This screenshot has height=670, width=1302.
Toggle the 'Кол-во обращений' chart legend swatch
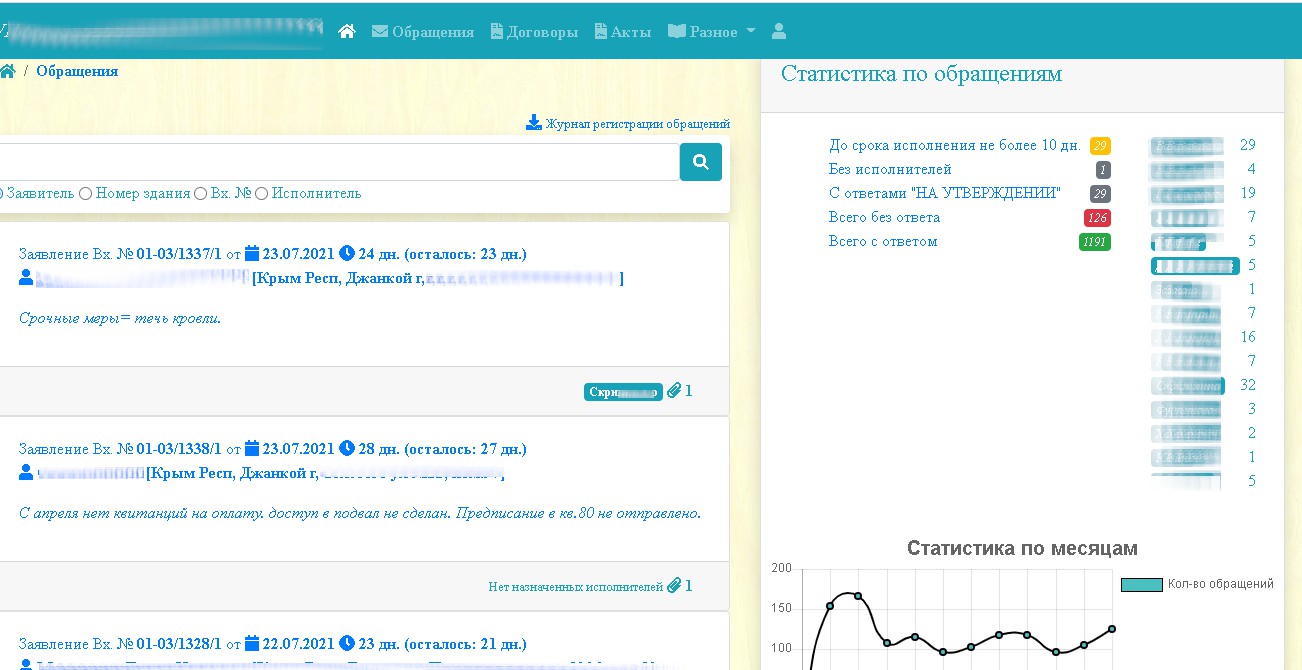click(1141, 584)
